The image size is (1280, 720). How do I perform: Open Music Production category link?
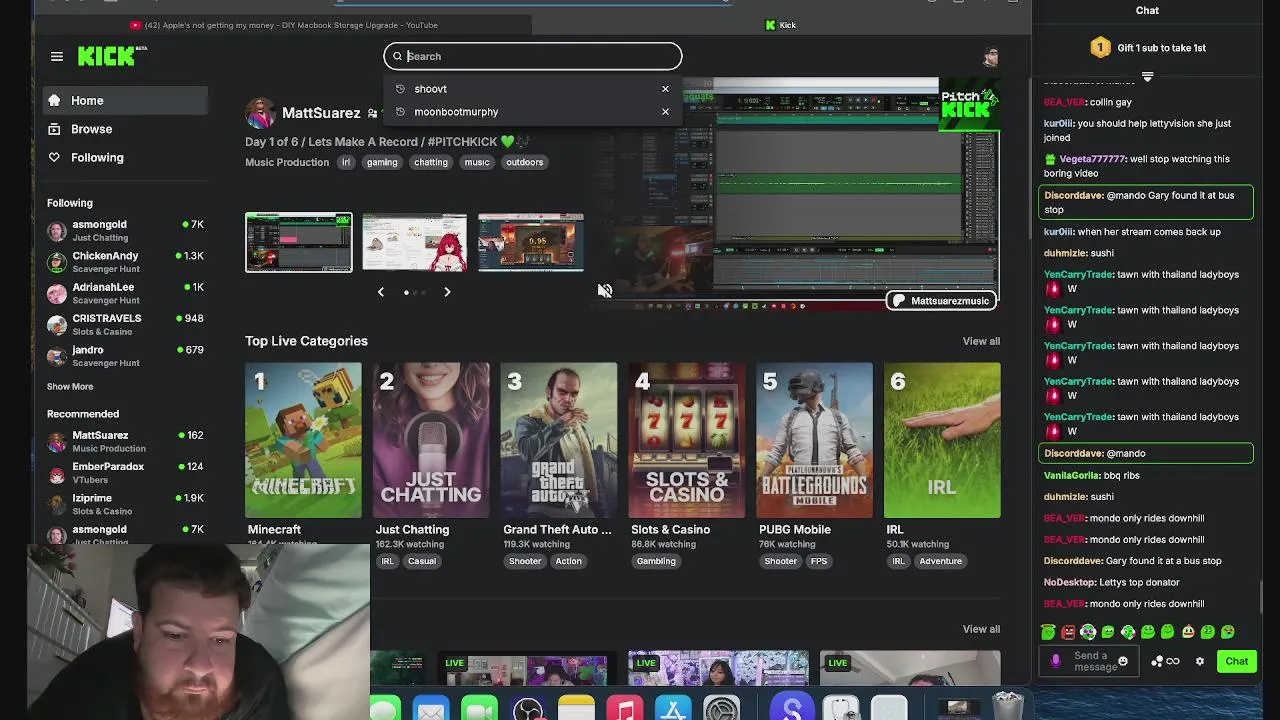pyautogui.click(x=287, y=162)
